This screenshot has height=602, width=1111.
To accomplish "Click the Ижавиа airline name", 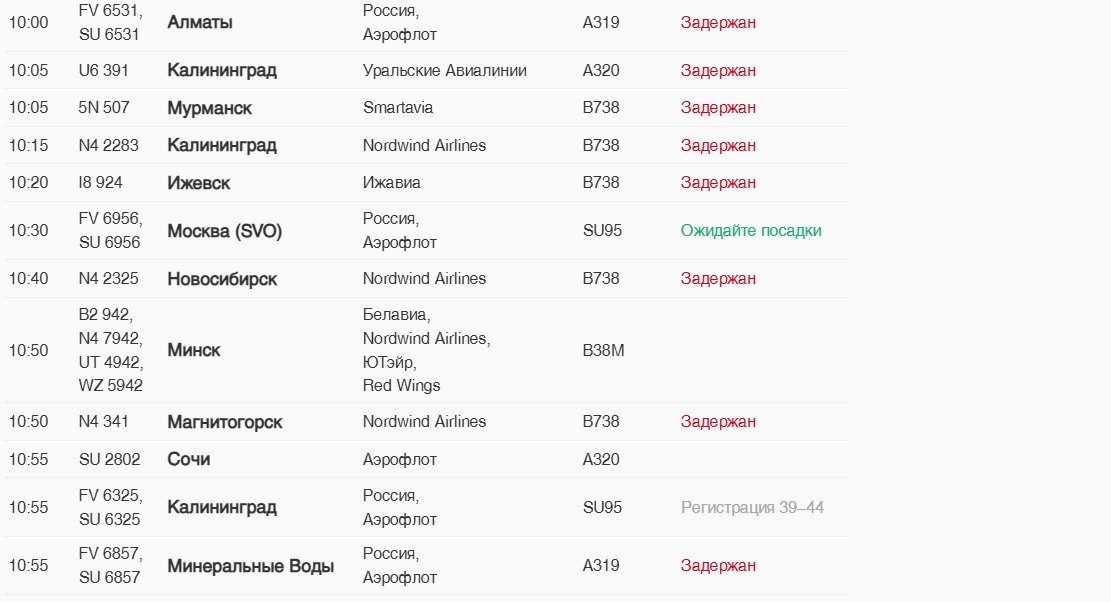I will 392,183.
